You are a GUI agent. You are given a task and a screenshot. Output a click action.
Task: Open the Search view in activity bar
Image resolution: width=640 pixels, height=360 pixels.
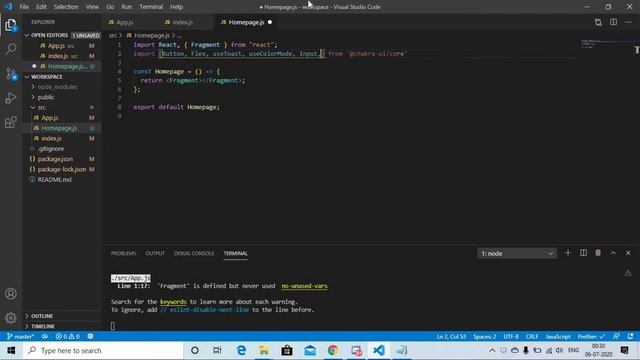coord(11,49)
